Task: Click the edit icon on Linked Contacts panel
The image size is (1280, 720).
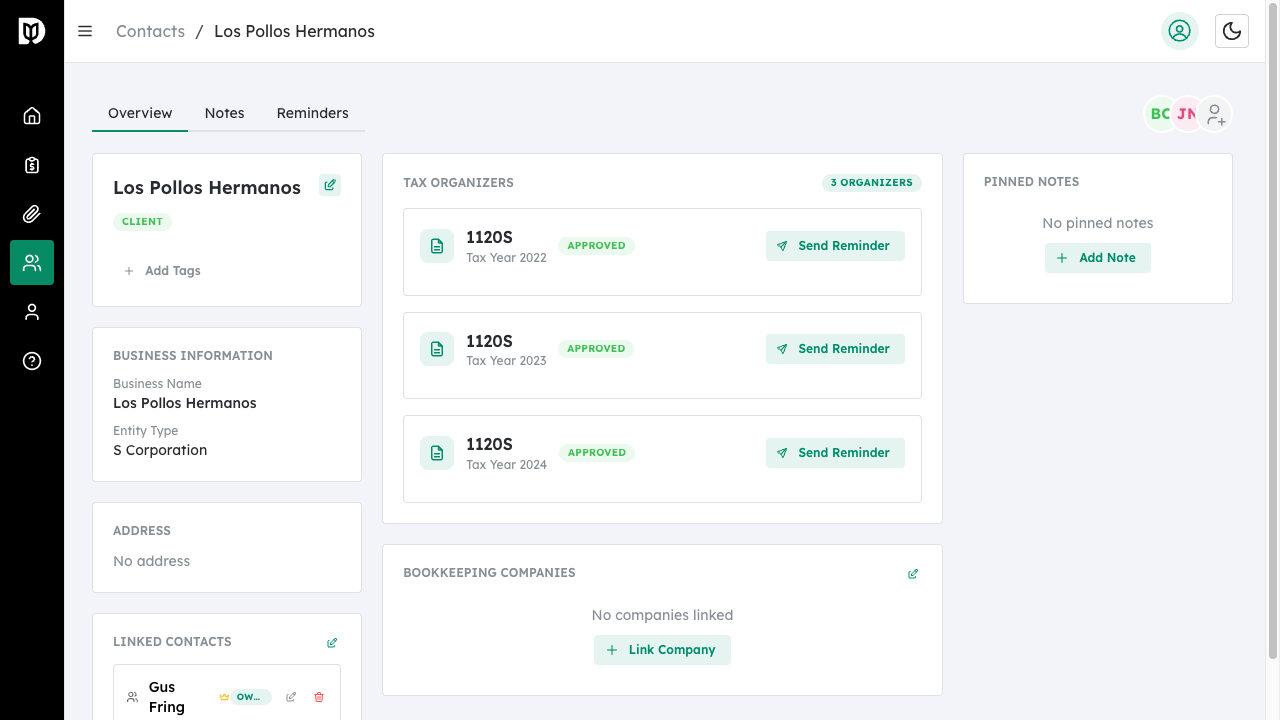Action: pyautogui.click(x=331, y=642)
